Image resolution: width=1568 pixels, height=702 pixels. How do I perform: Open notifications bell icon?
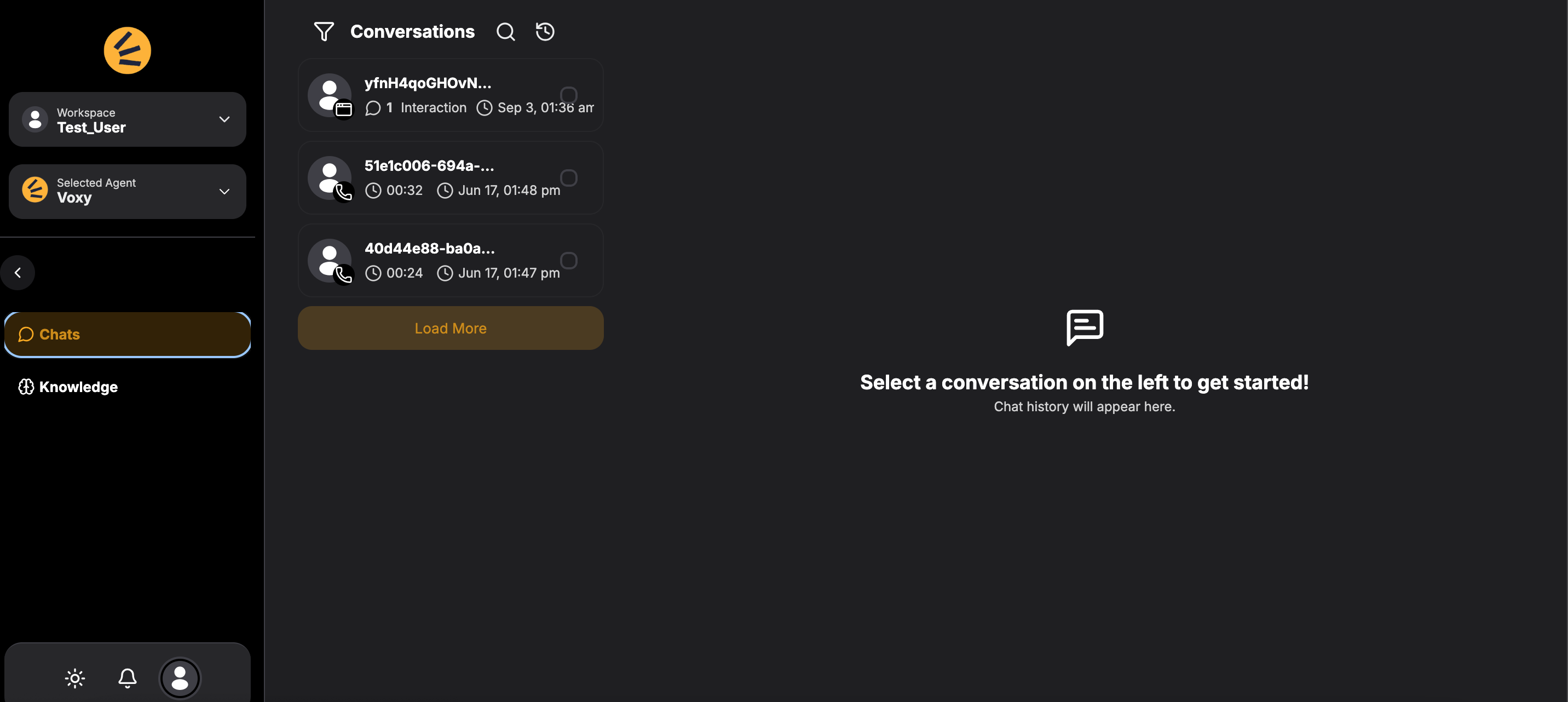[x=127, y=678]
